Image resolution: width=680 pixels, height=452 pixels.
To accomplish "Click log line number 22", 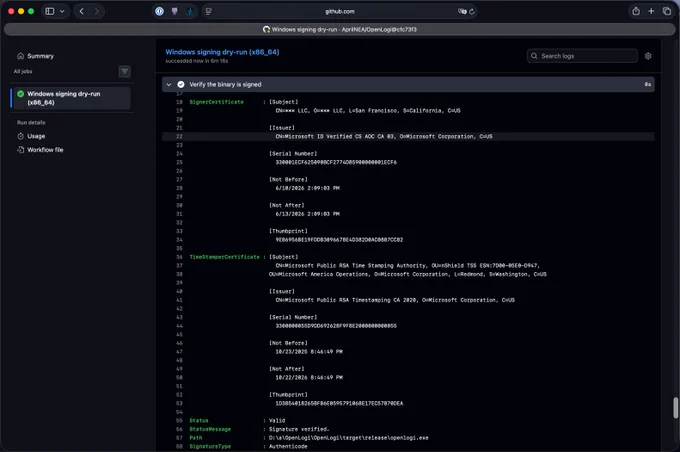I will coord(180,136).
